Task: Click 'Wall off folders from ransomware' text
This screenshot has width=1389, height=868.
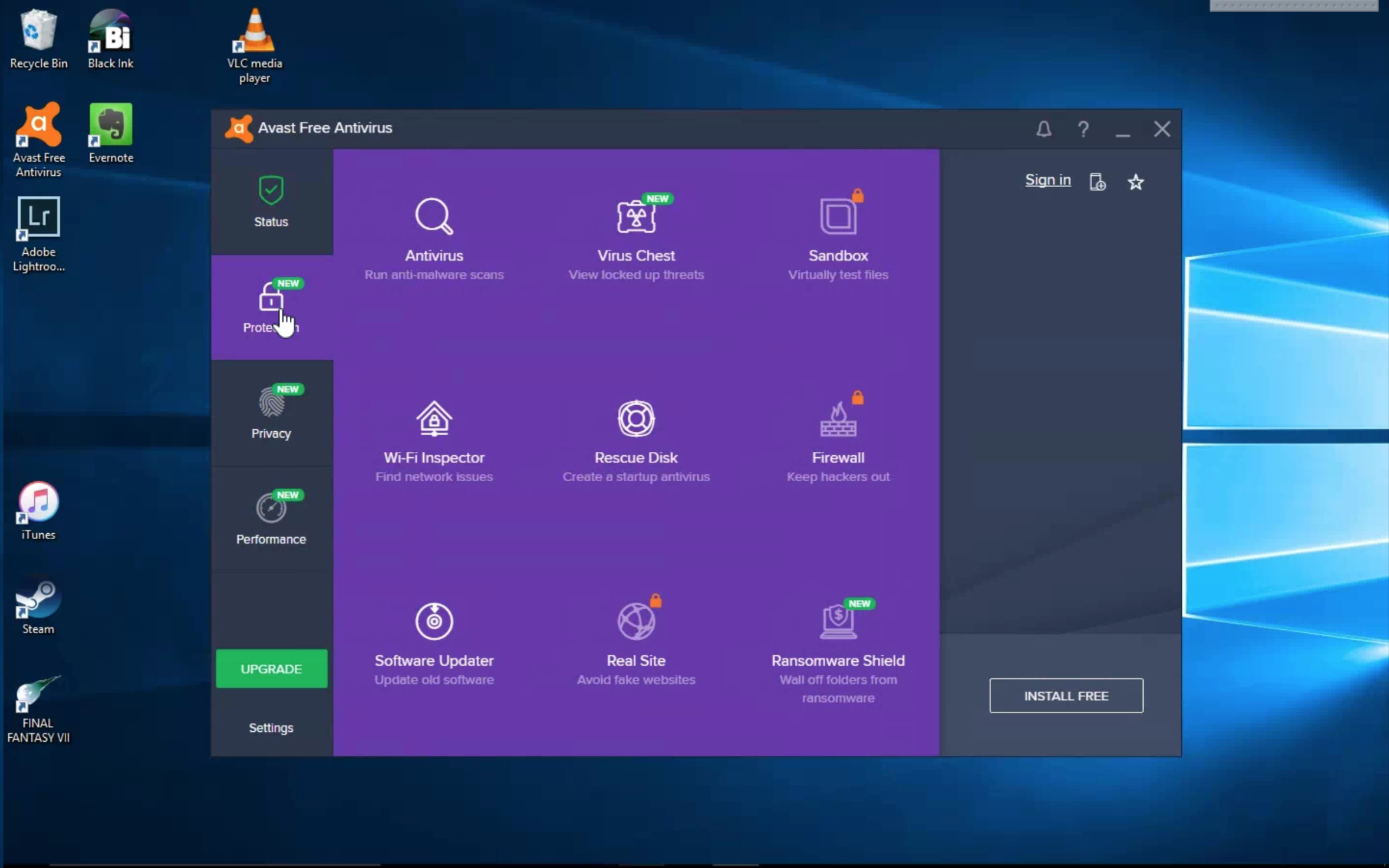Action: pos(838,689)
